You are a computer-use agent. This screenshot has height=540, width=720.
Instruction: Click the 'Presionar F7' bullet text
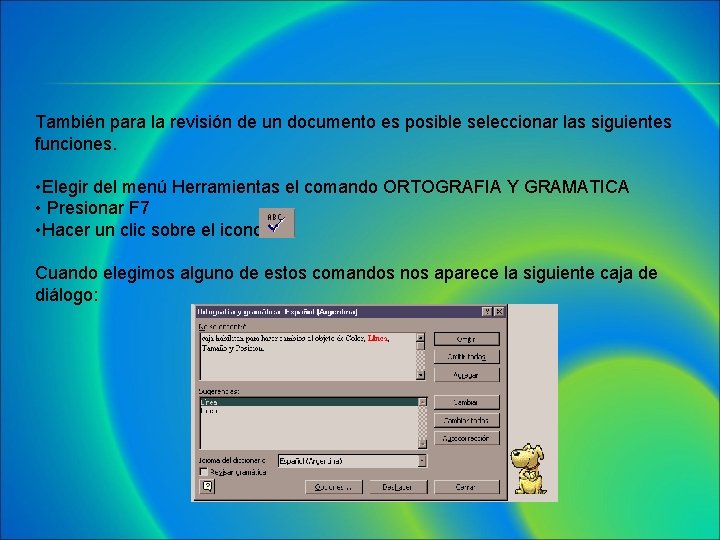pos(98,208)
